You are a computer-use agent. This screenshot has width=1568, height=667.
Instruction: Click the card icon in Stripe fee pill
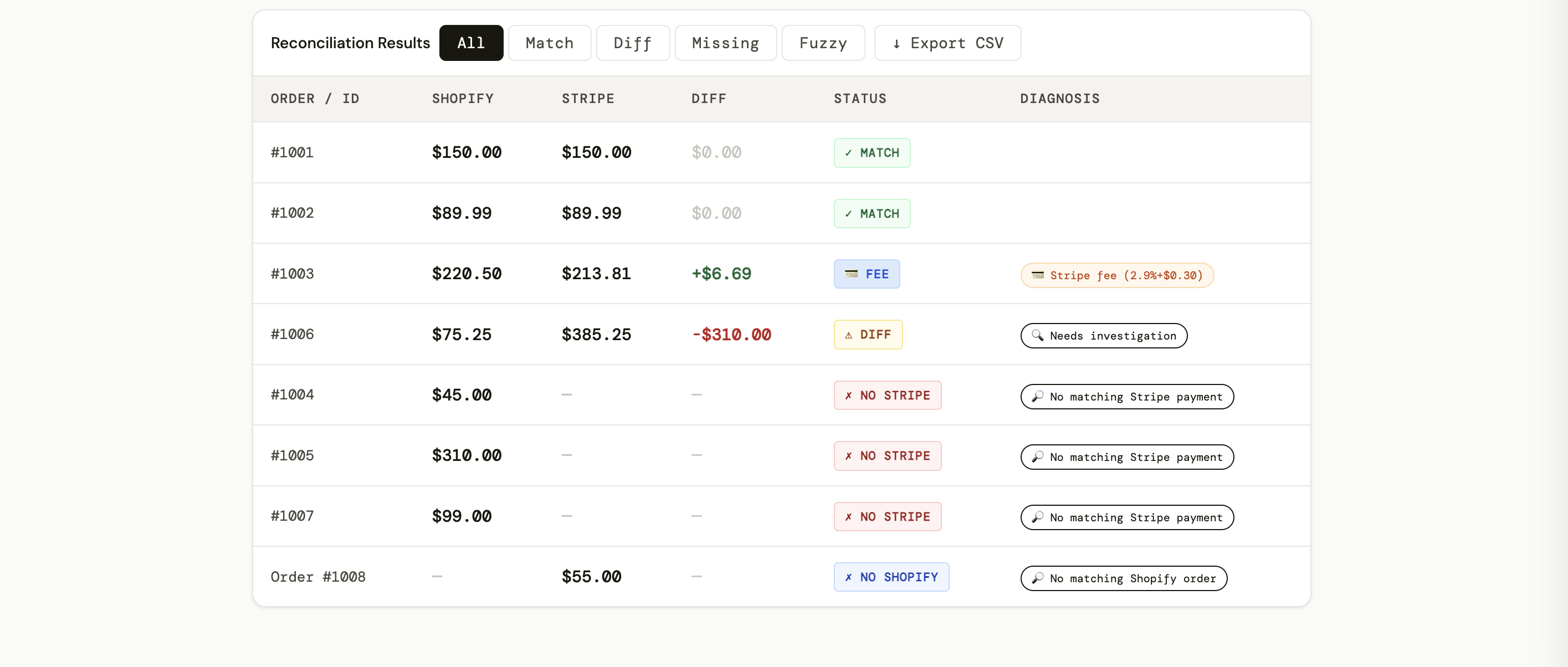click(1037, 275)
